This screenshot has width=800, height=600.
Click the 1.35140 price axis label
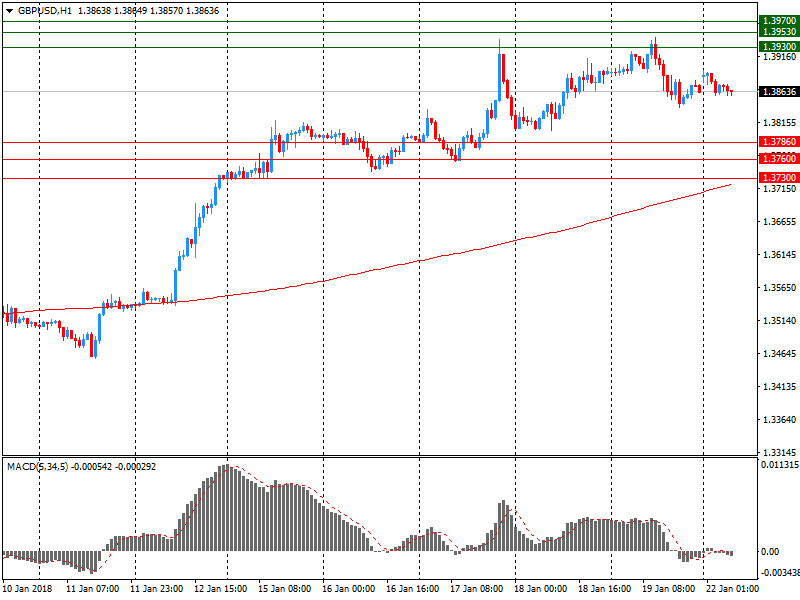point(779,321)
